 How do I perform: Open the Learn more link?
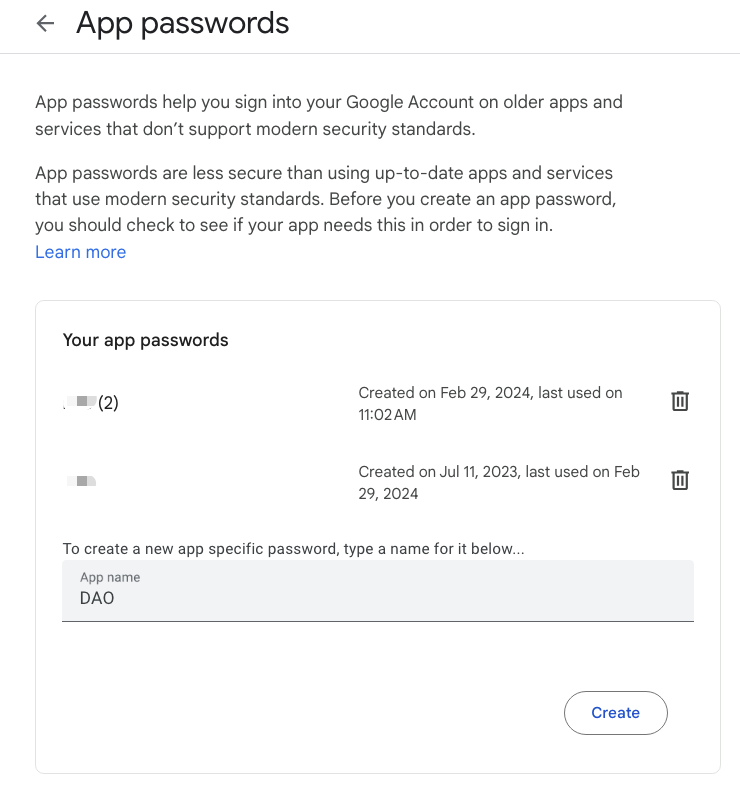click(81, 252)
